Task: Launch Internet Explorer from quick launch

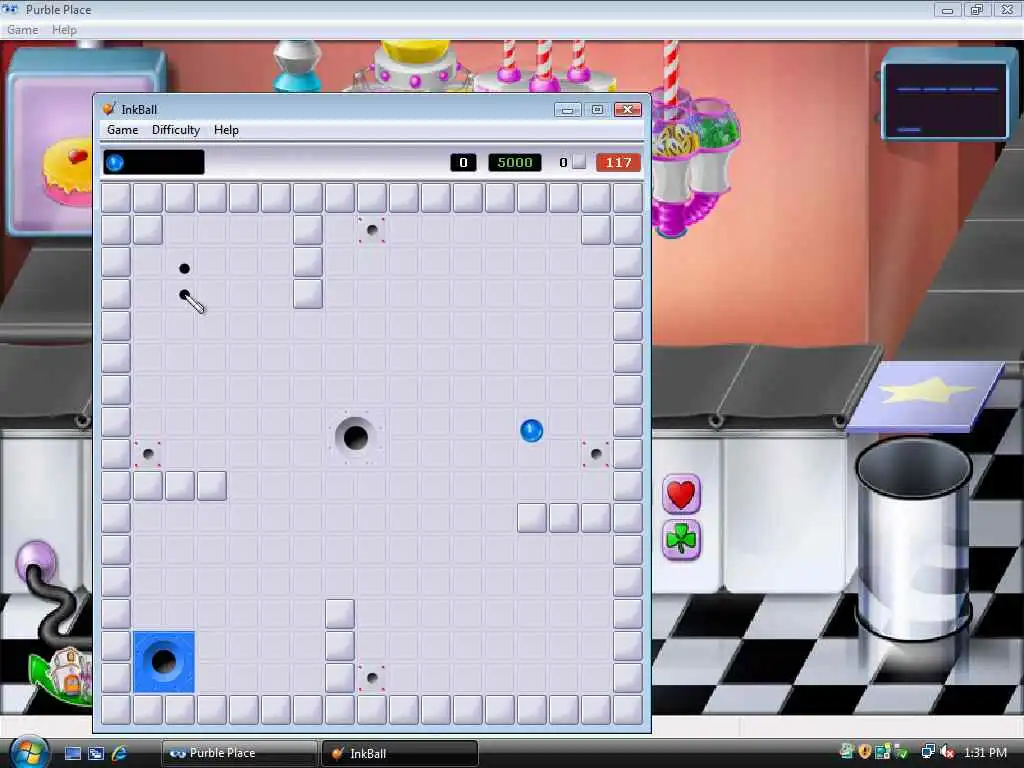Action: (120, 753)
